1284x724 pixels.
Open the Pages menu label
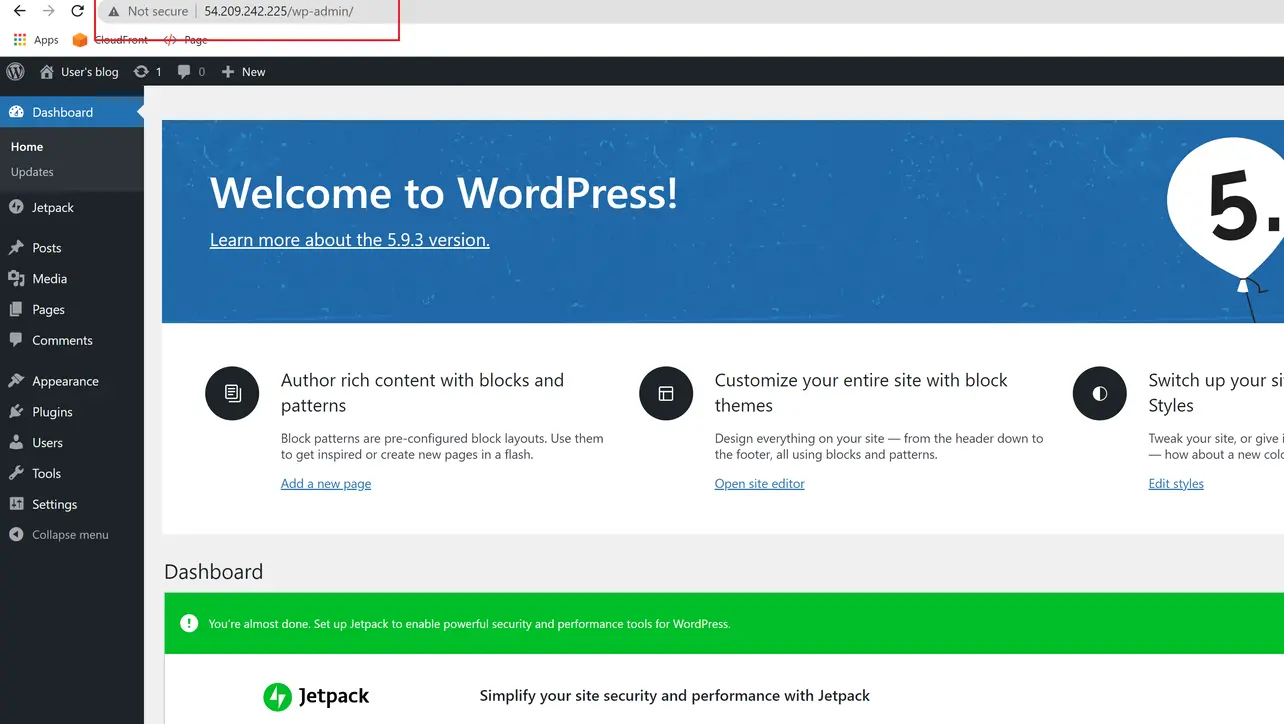click(x=48, y=310)
